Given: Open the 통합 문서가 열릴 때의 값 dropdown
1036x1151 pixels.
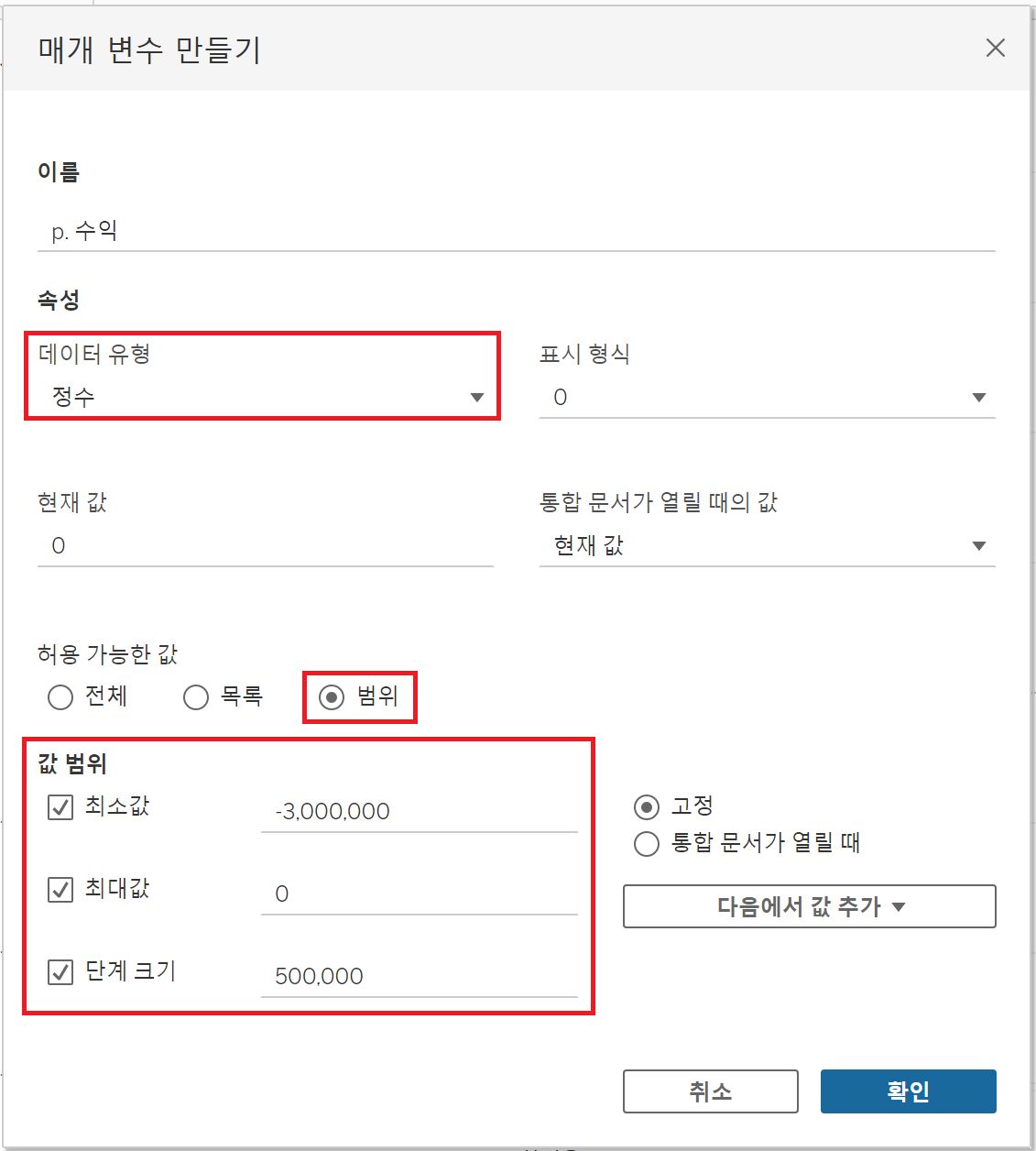Looking at the screenshot, I should [x=767, y=545].
